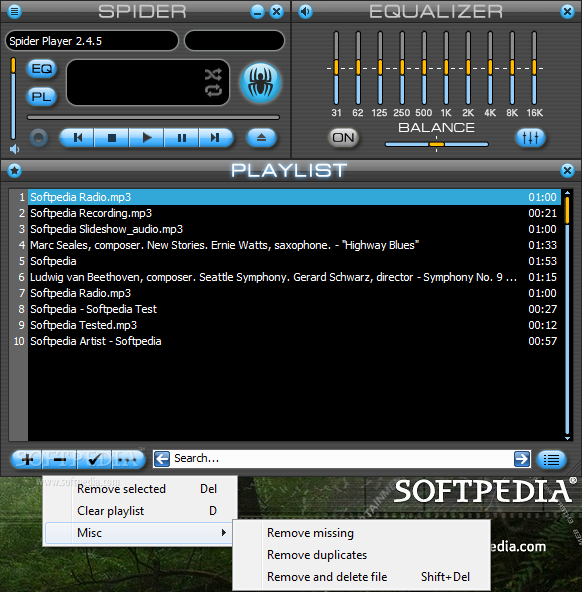This screenshot has width=582, height=592.
Task: Open the playlist select checkmark menu
Action: point(94,459)
